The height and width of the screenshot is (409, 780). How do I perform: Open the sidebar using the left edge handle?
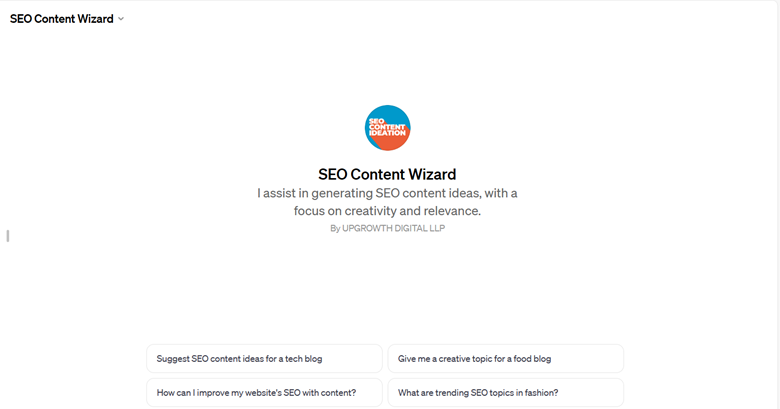click(x=7, y=236)
